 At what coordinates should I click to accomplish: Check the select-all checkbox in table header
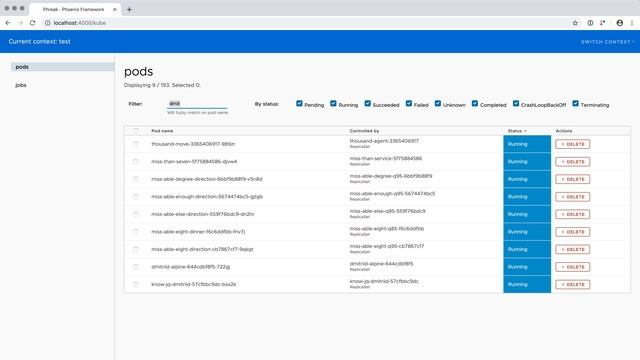(136, 131)
